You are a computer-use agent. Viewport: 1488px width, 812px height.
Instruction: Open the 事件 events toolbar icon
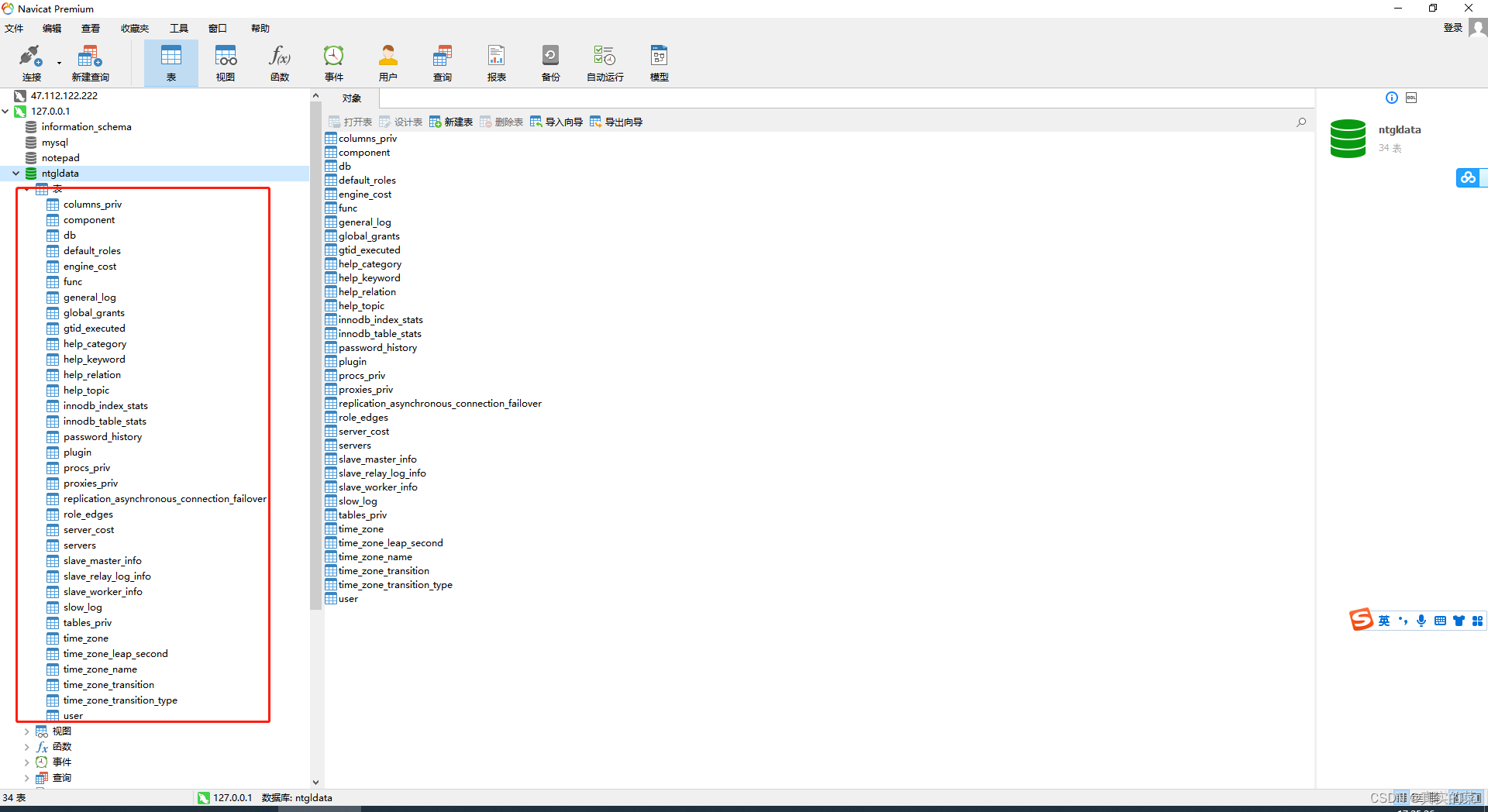click(334, 62)
